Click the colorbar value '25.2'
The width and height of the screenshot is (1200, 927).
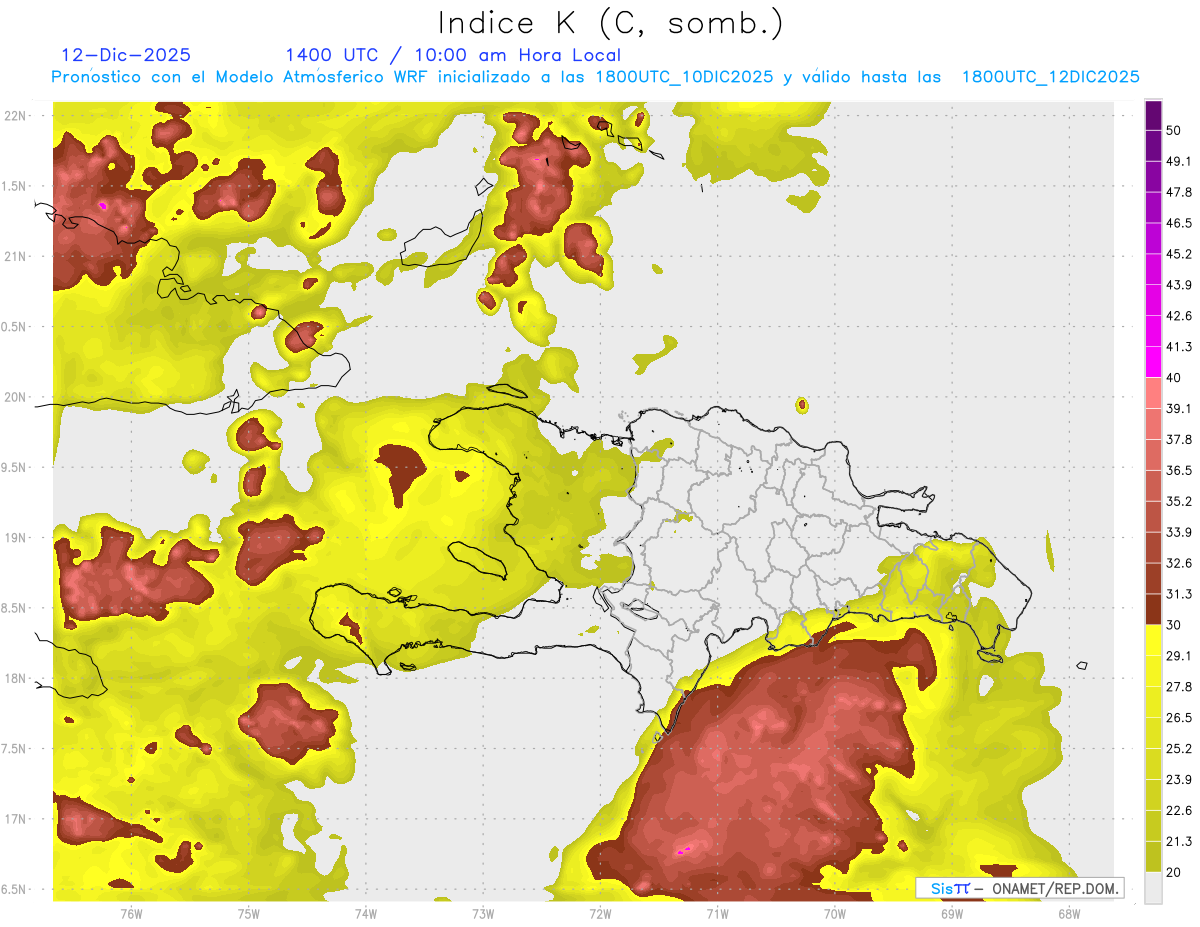[1179, 748]
